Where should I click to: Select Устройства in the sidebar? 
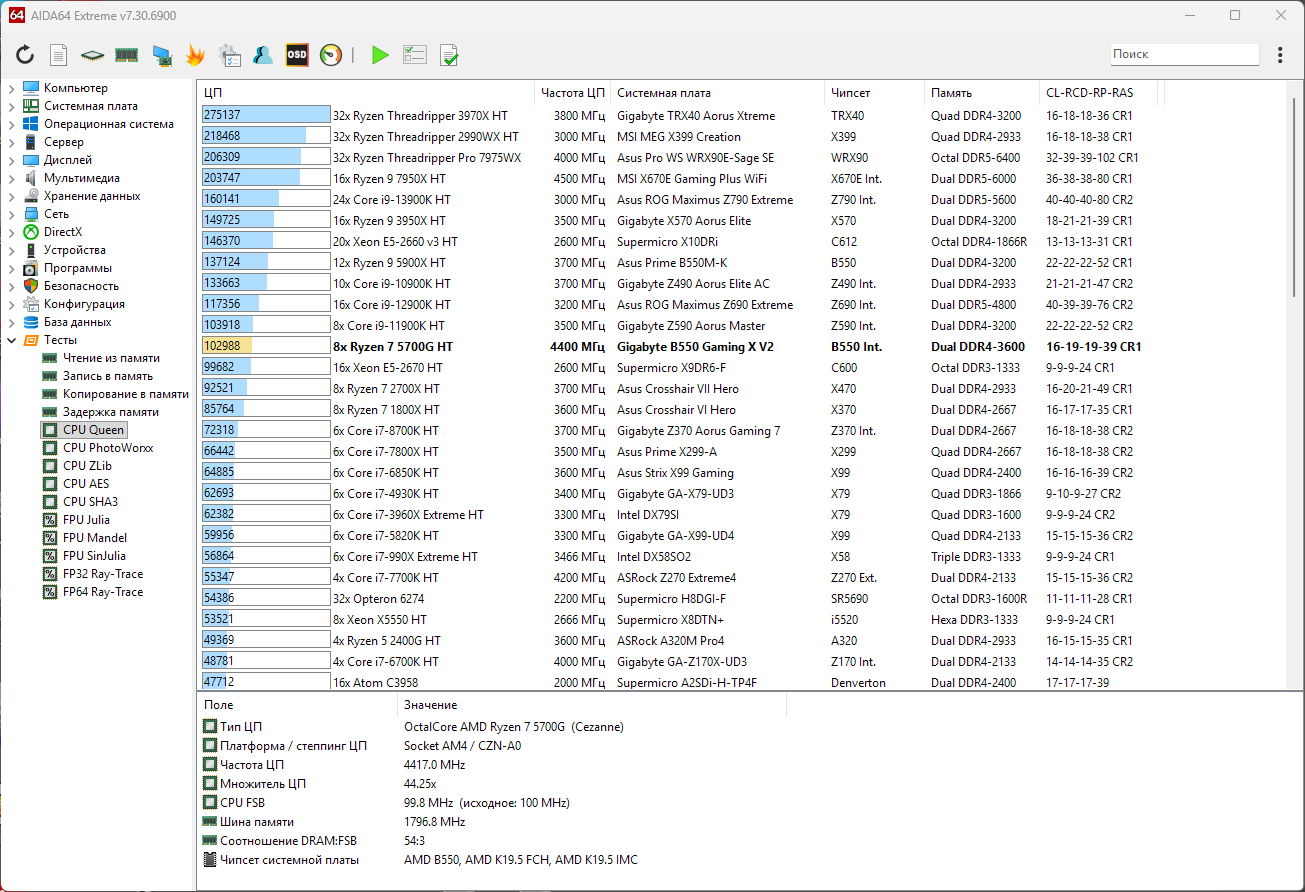click(x=75, y=250)
